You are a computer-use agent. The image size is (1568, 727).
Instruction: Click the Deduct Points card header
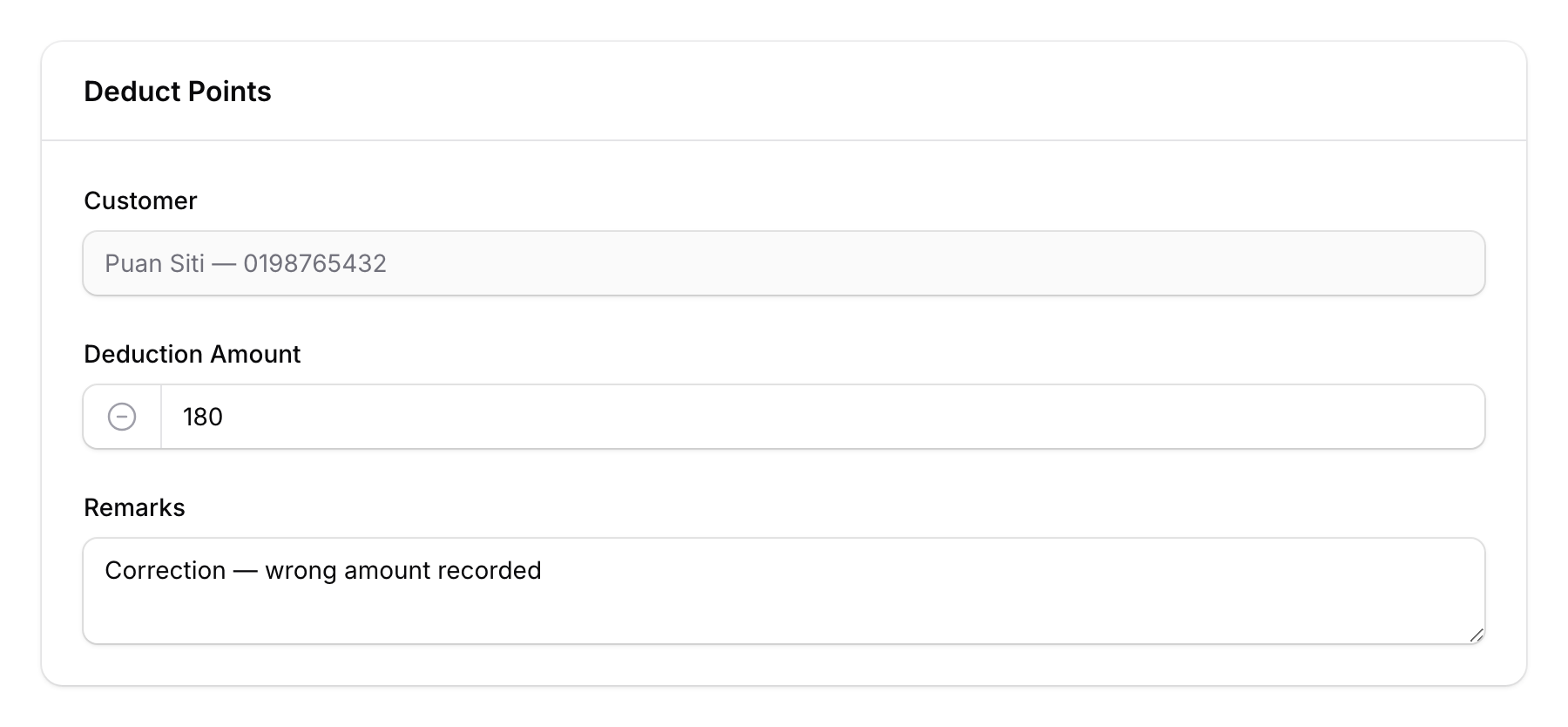[x=177, y=91]
